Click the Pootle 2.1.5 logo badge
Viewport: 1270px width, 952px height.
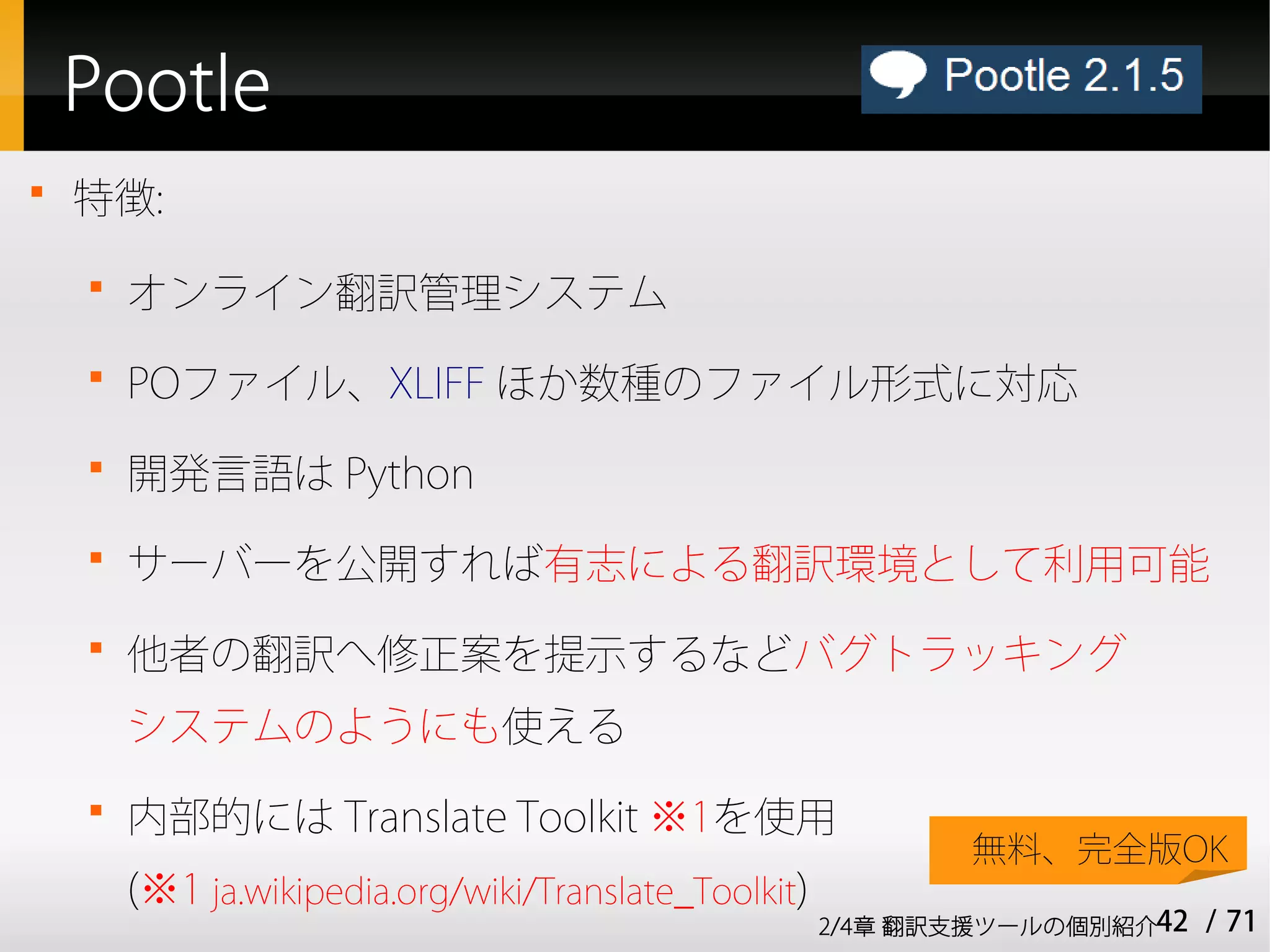tap(1031, 79)
